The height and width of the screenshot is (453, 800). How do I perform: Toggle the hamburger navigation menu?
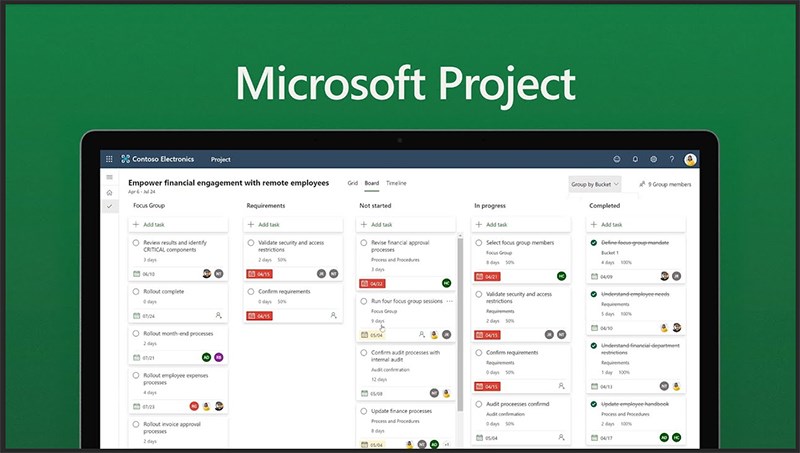pyautogui.click(x=109, y=177)
